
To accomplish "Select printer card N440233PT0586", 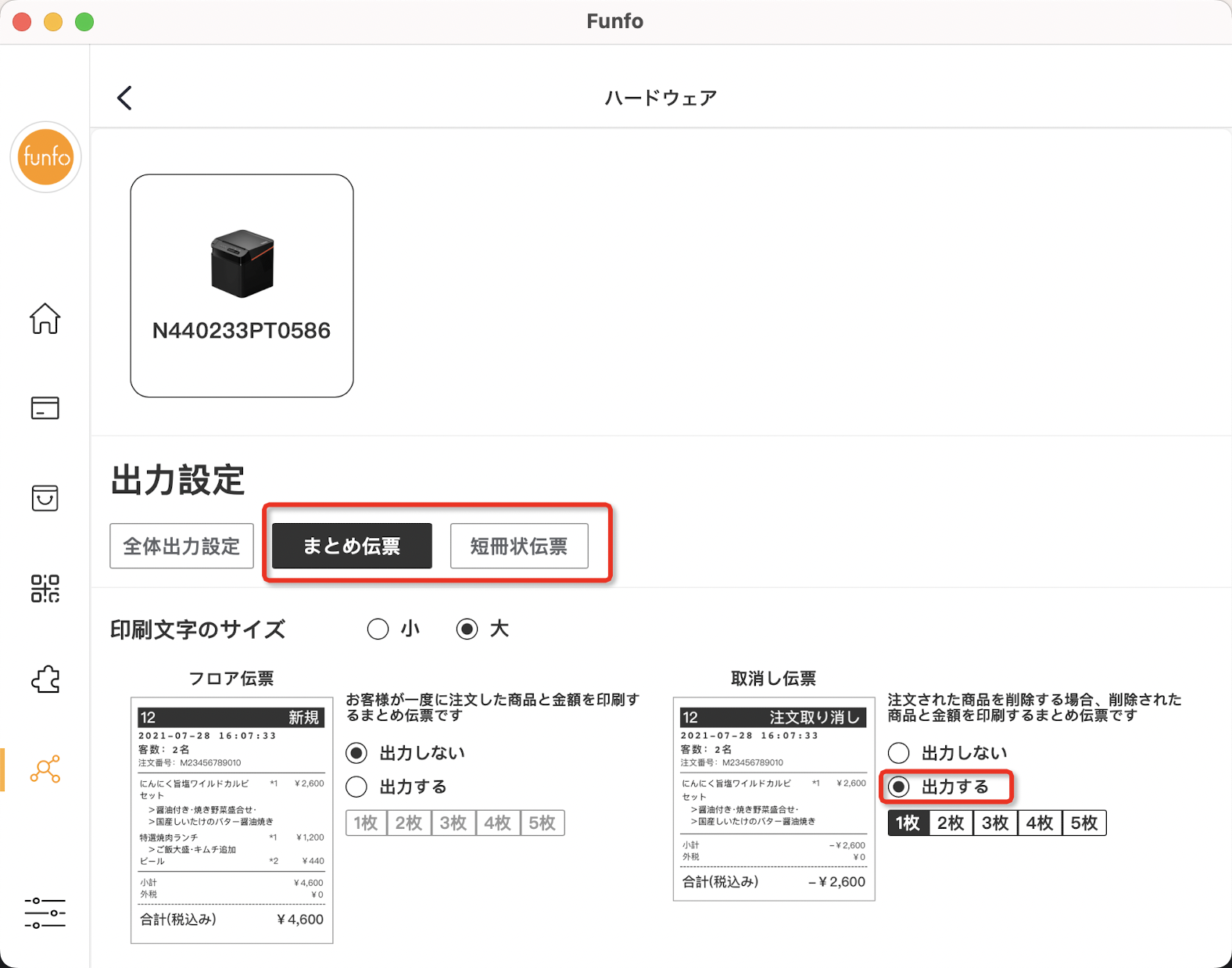I will click(x=242, y=285).
